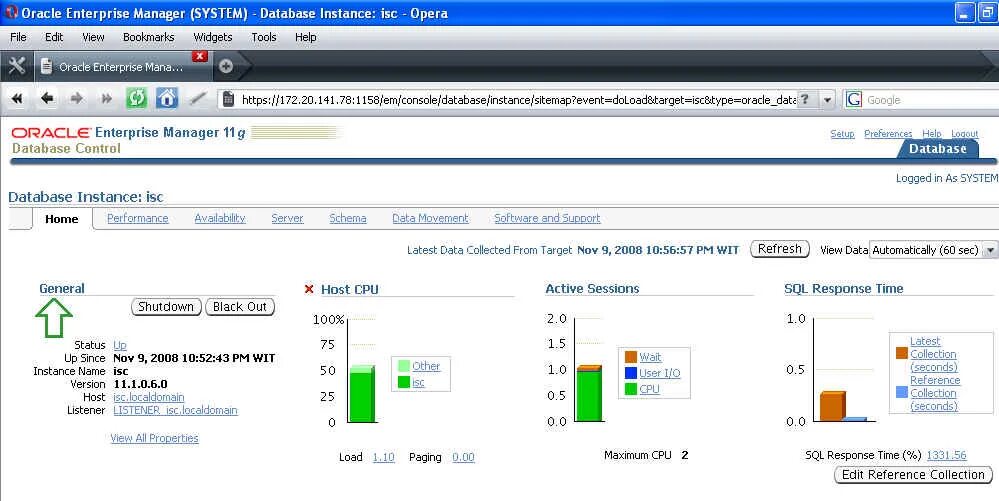The width and height of the screenshot is (999, 501).
Task: Click Reference Collection (seconds) legend link
Action: [x=935, y=393]
